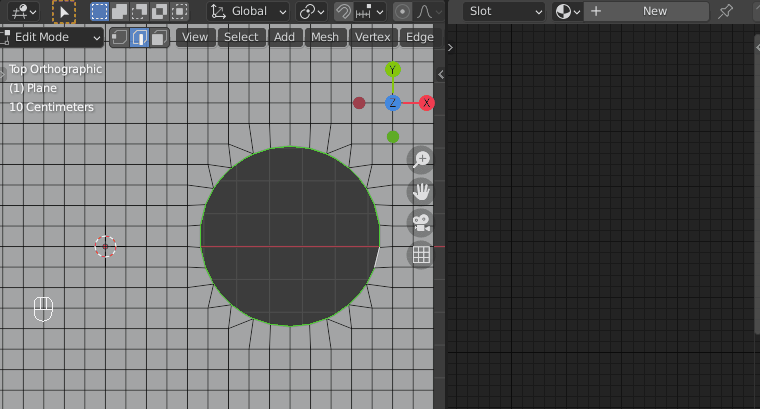Image resolution: width=760 pixels, height=409 pixels.
Task: Open the pivot point dropdown
Action: (311, 11)
